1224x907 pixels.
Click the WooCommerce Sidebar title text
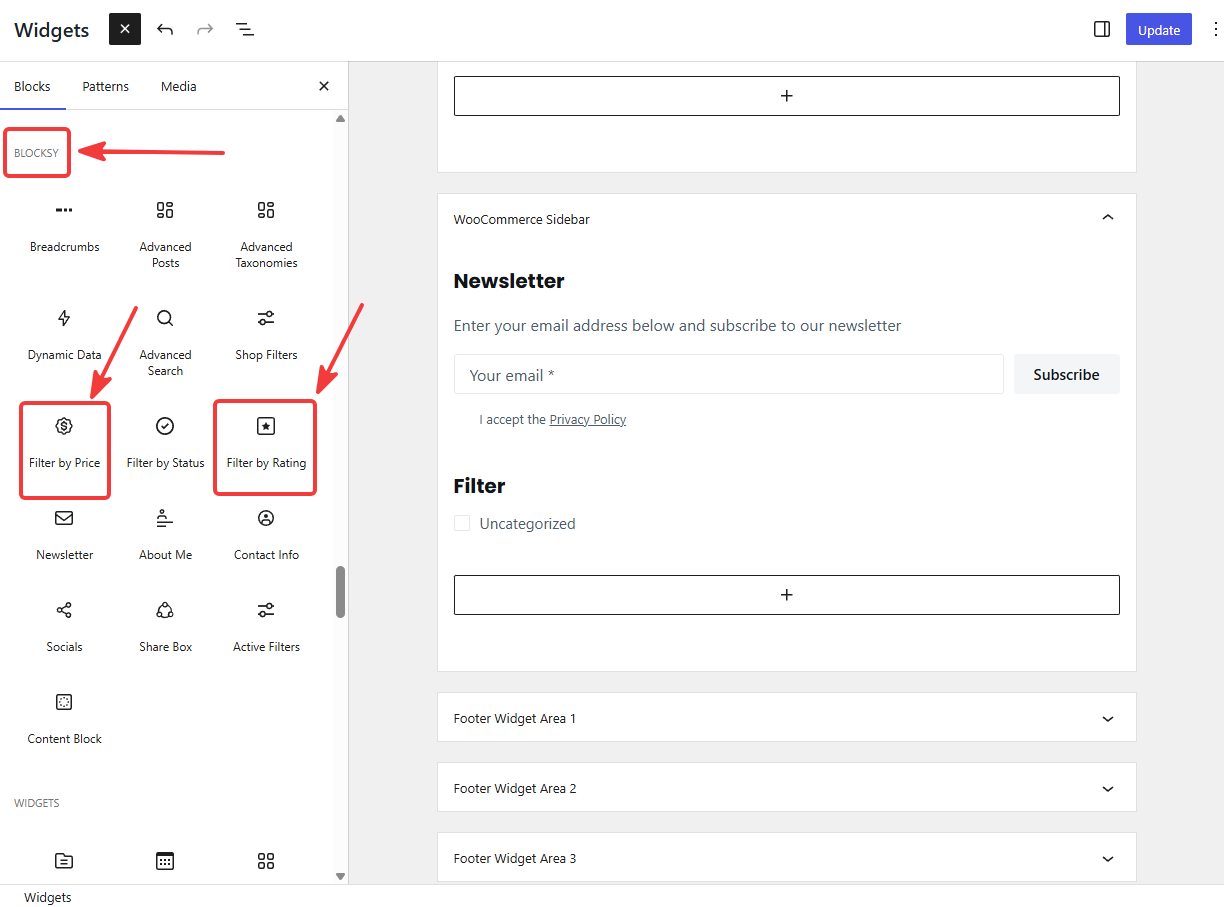click(522, 219)
